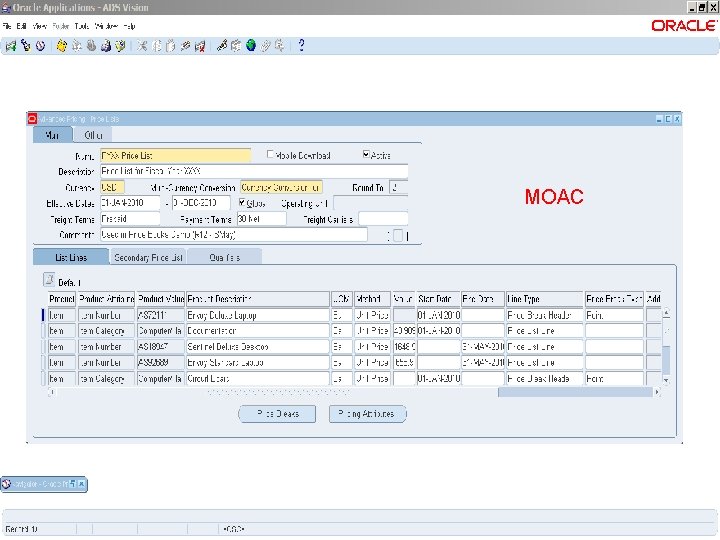The height and width of the screenshot is (540, 720).
Task: Click the folder icon beside Default
Action: [x=49, y=279]
